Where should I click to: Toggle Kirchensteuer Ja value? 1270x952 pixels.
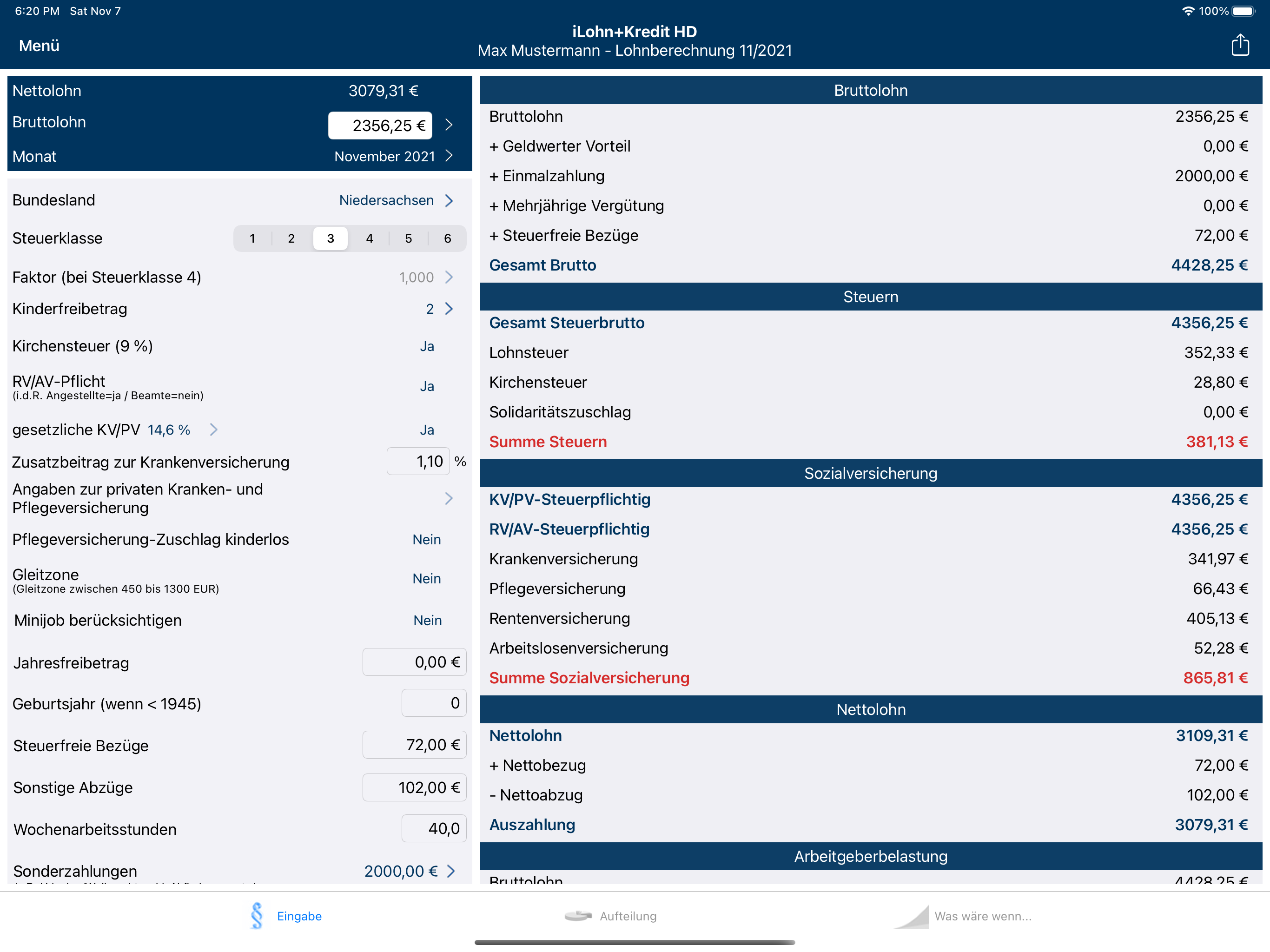tap(427, 346)
